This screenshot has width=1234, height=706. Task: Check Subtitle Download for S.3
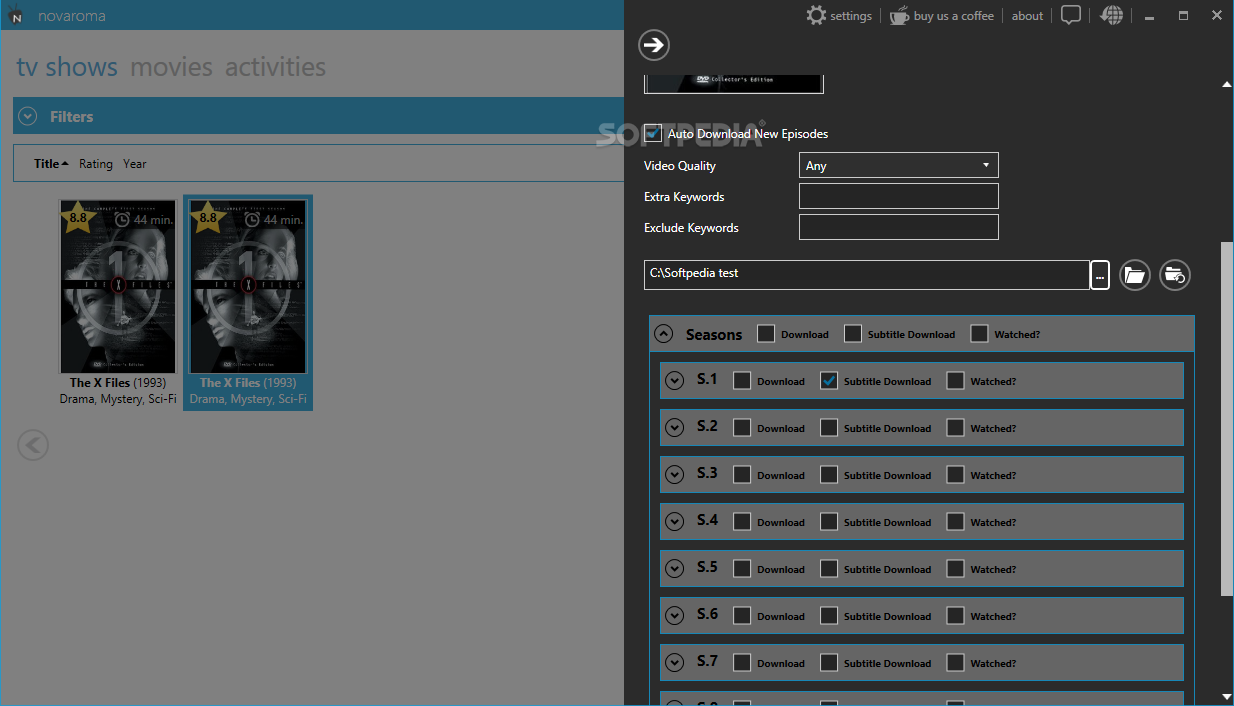coord(829,474)
